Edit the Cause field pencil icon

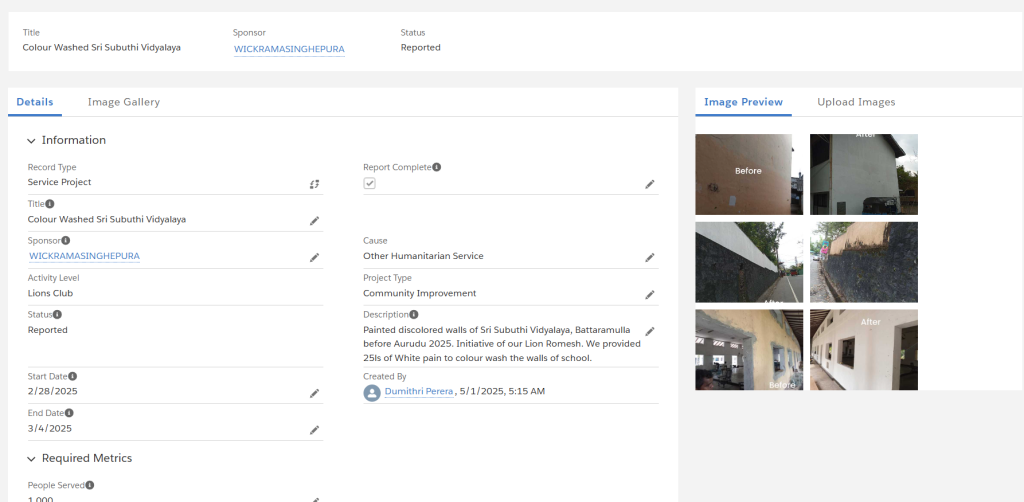point(650,258)
